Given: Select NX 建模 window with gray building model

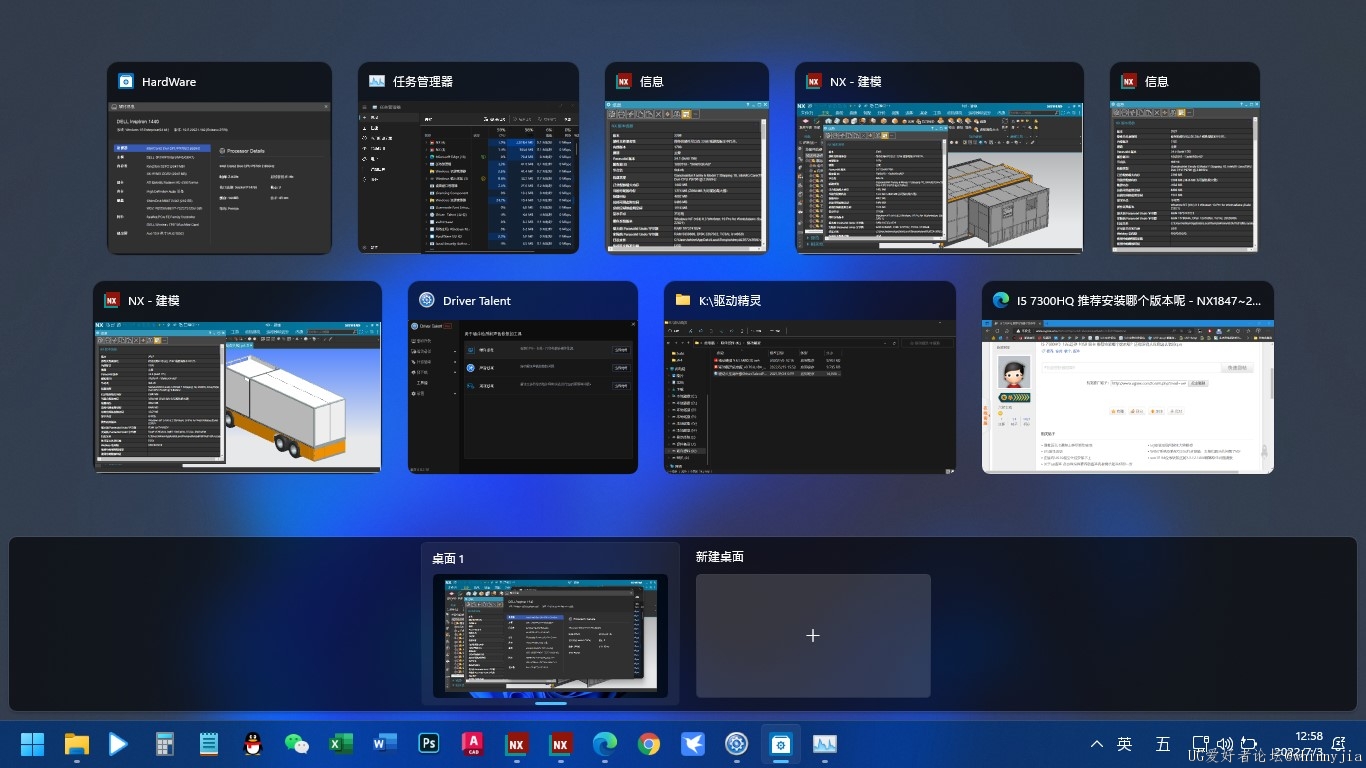Looking at the screenshot, I should coord(939,158).
